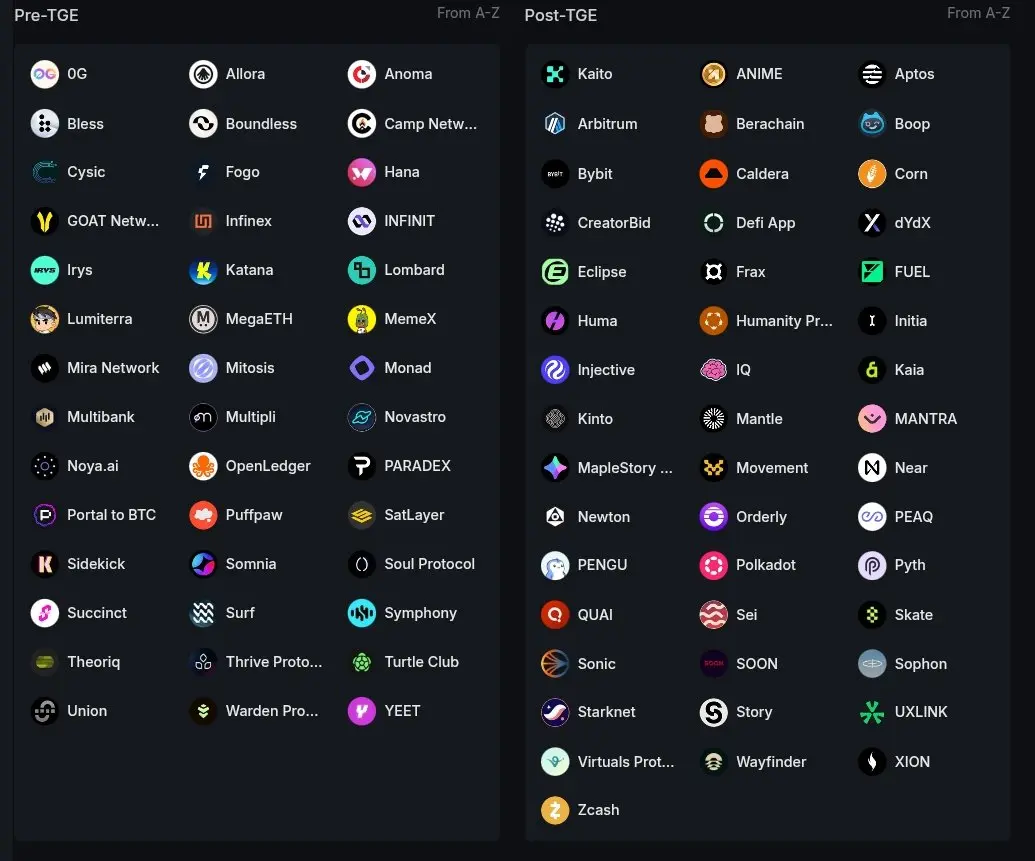Click the MANTRA project name
Viewport: 1035px width, 861px height.
pyautogui.click(x=925, y=419)
